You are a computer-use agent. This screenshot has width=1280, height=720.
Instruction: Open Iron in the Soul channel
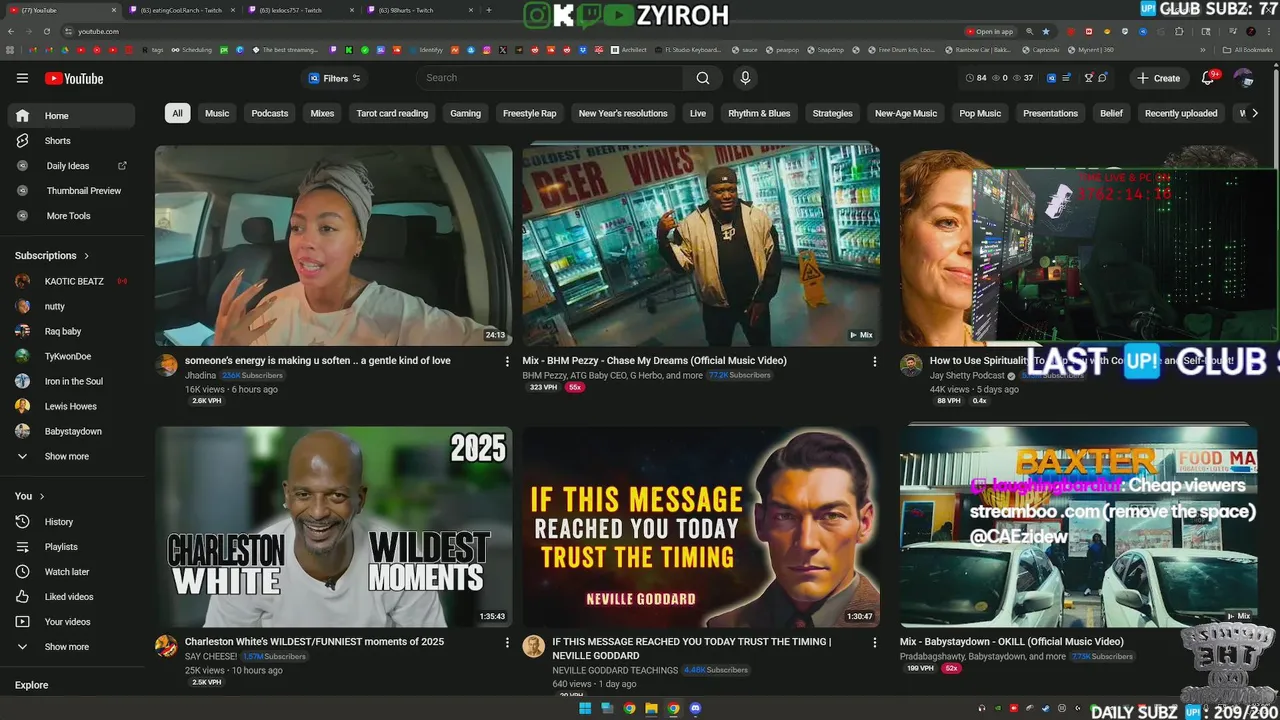[x=73, y=381]
